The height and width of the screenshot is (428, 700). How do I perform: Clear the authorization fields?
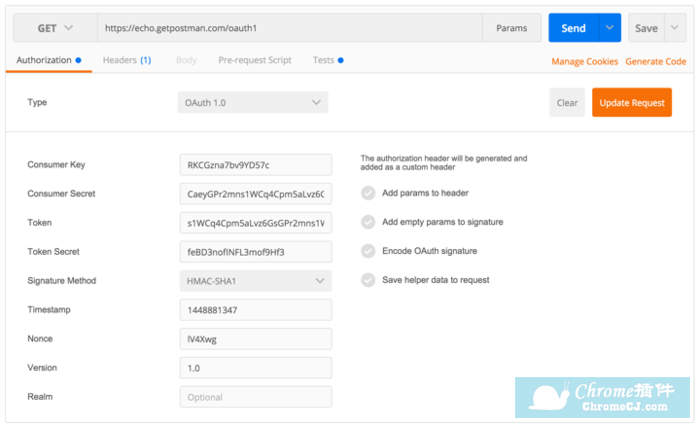click(567, 103)
